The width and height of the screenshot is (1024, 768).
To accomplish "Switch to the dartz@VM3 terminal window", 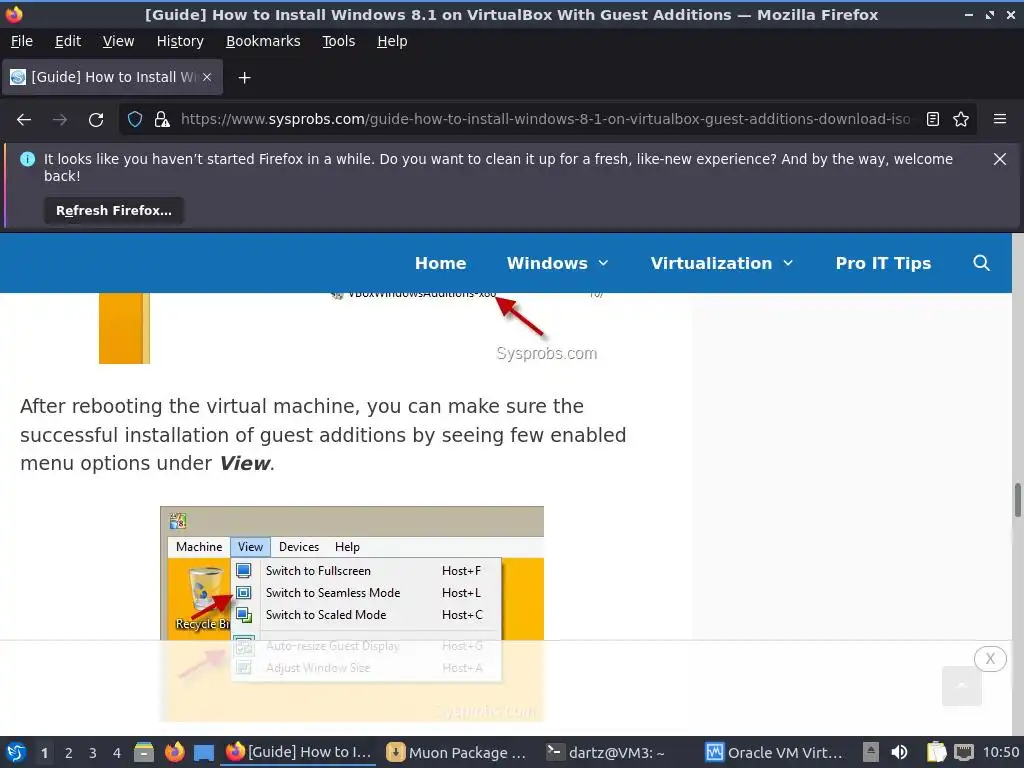I will [x=615, y=752].
